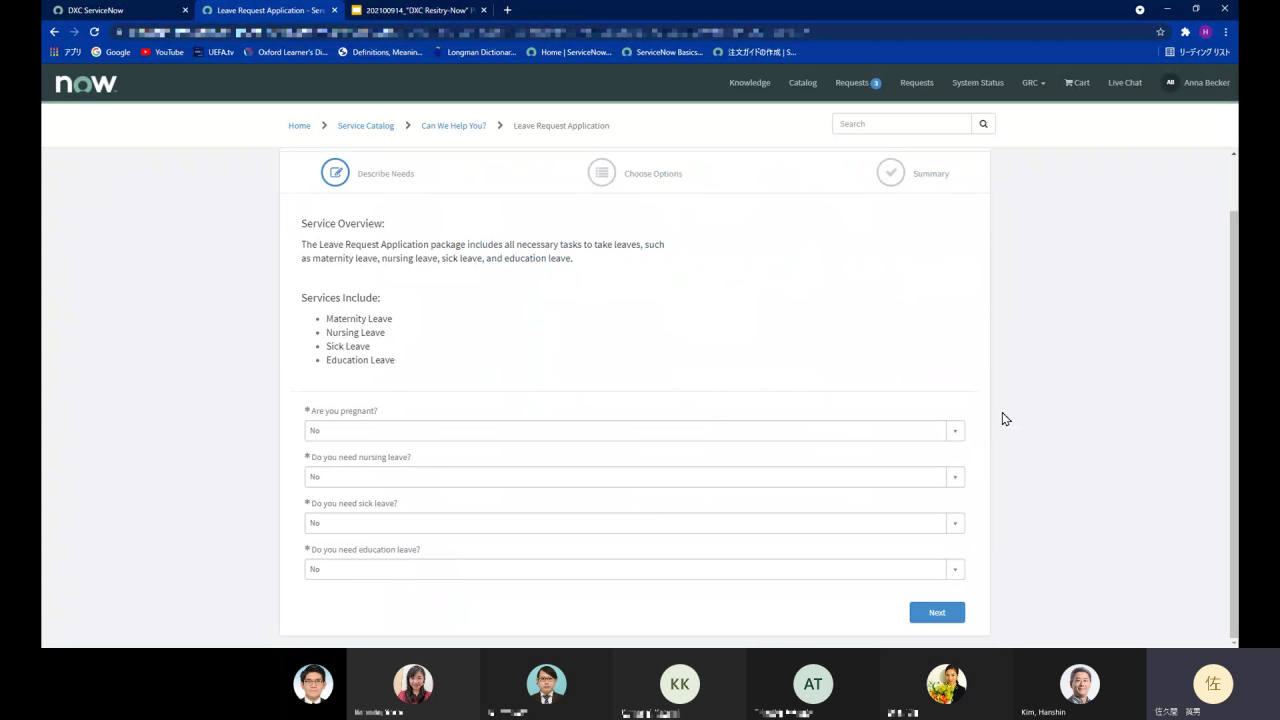This screenshot has height=720, width=1280.
Task: Click the Choose Options step icon
Action: click(601, 173)
